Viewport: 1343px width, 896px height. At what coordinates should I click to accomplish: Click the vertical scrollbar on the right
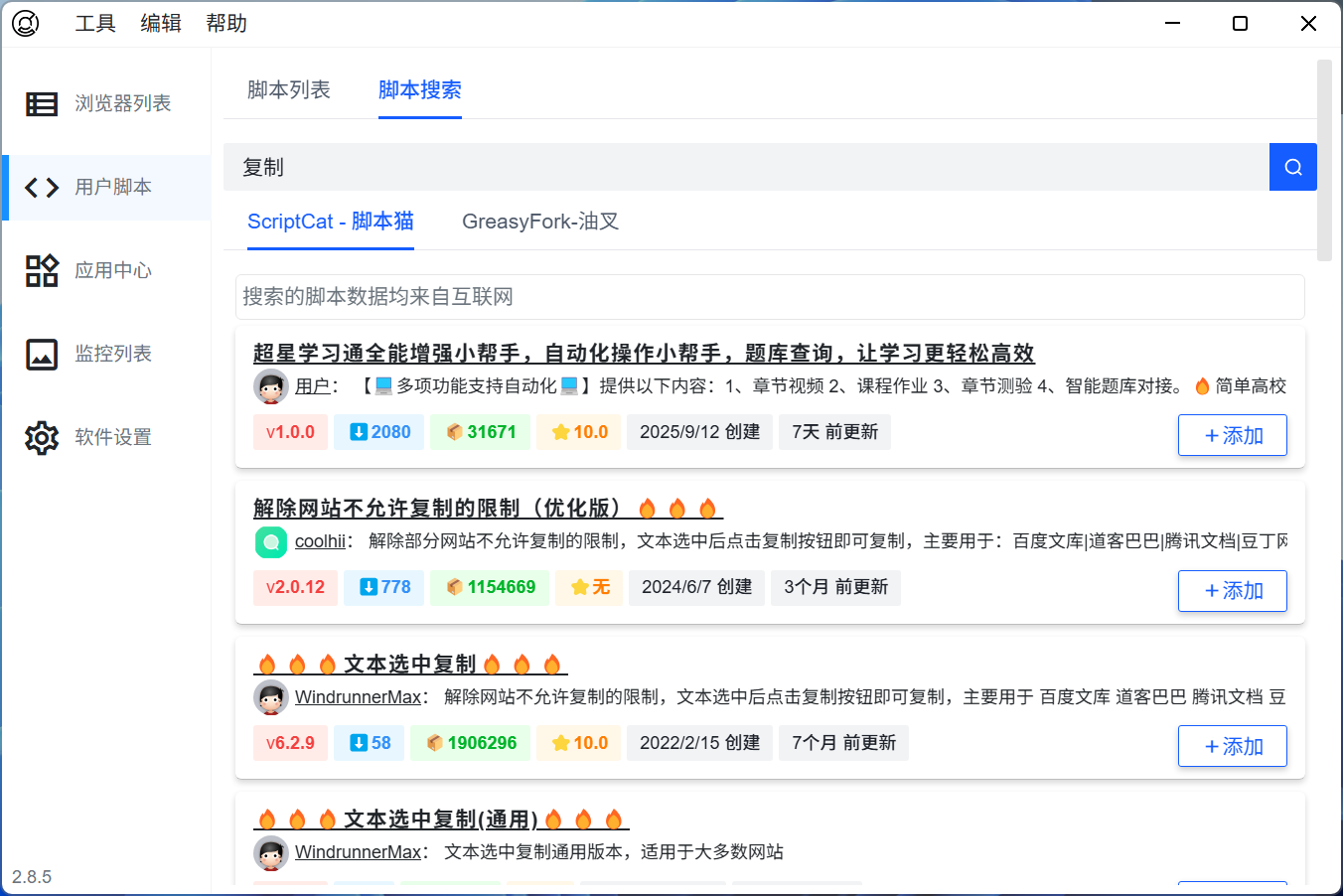pyautogui.click(x=1323, y=159)
